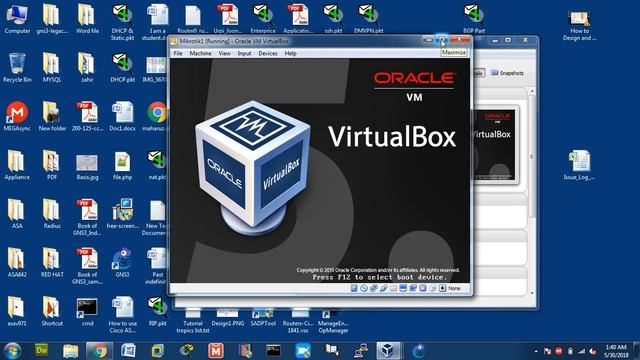
Task: Select the RED HAT folder
Action: (52, 262)
